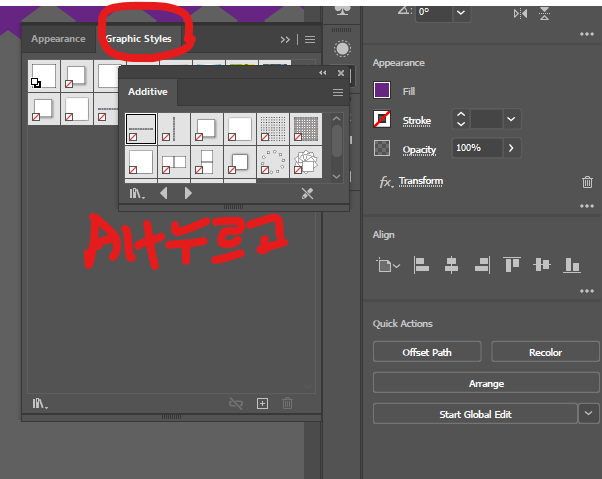Load previous graphic styles library
Image resolution: width=602 pixels, height=479 pixels.
[x=164, y=193]
